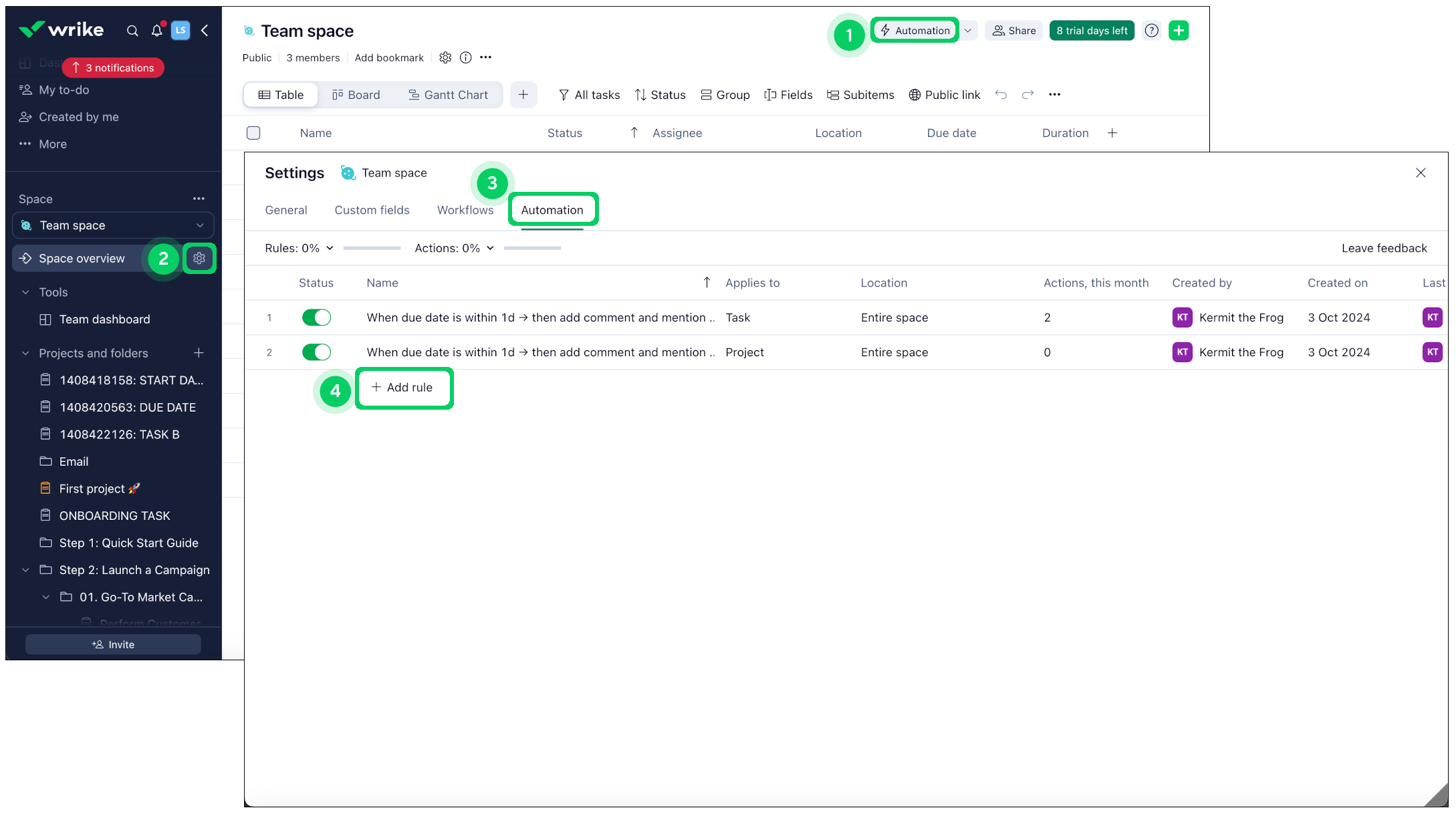This screenshot has height=814, width=1456.
Task: Open the Gantt Chart view tab
Action: point(448,95)
